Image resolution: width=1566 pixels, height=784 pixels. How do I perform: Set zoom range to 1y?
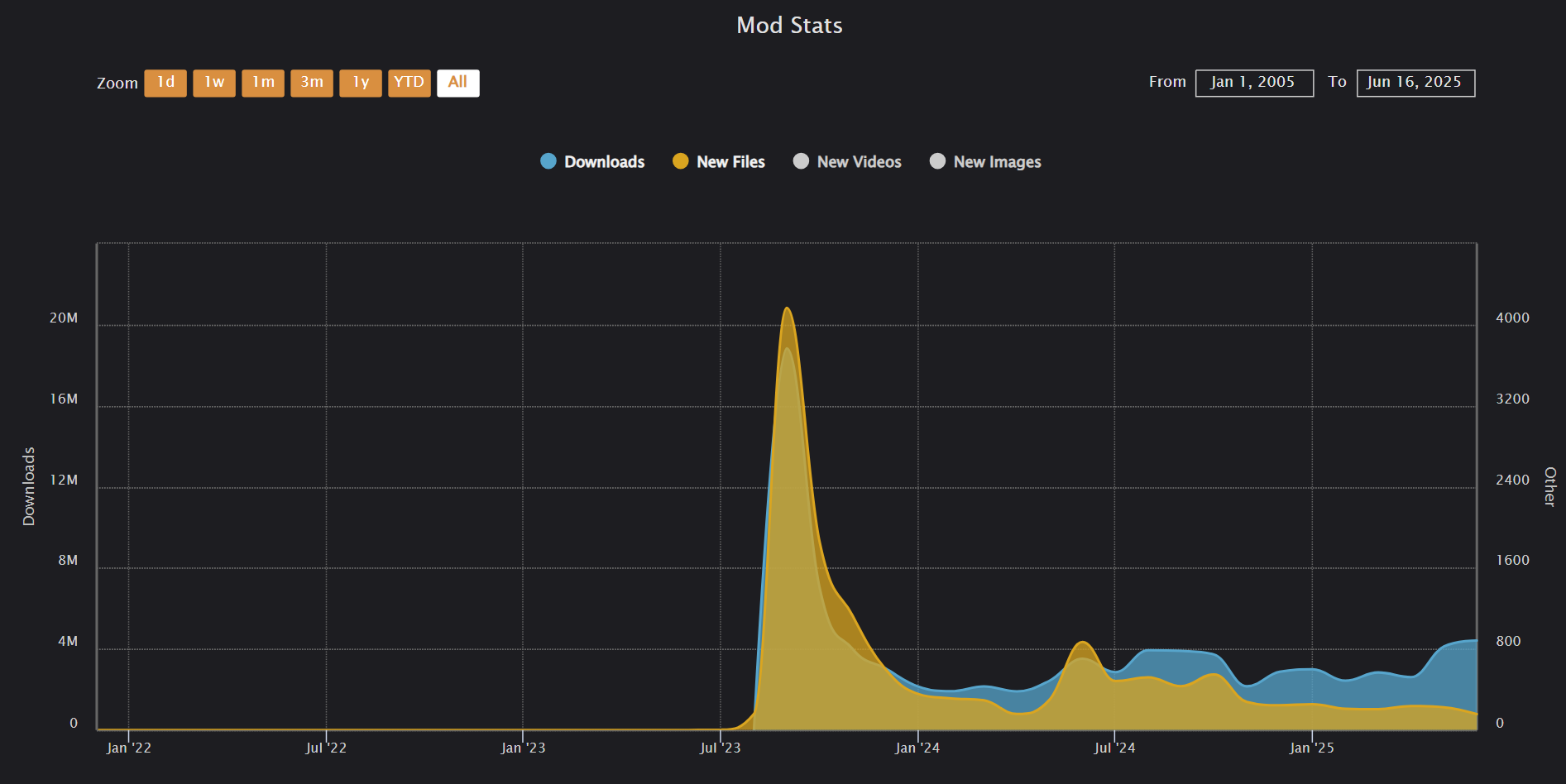tap(361, 83)
